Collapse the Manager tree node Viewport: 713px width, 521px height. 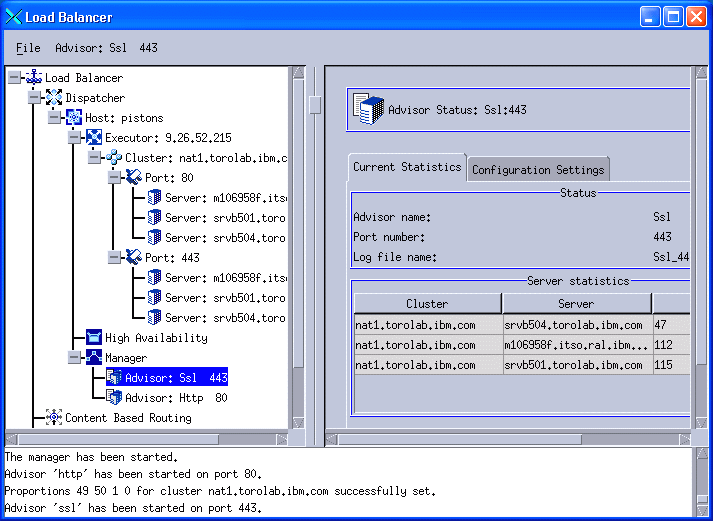point(74,358)
